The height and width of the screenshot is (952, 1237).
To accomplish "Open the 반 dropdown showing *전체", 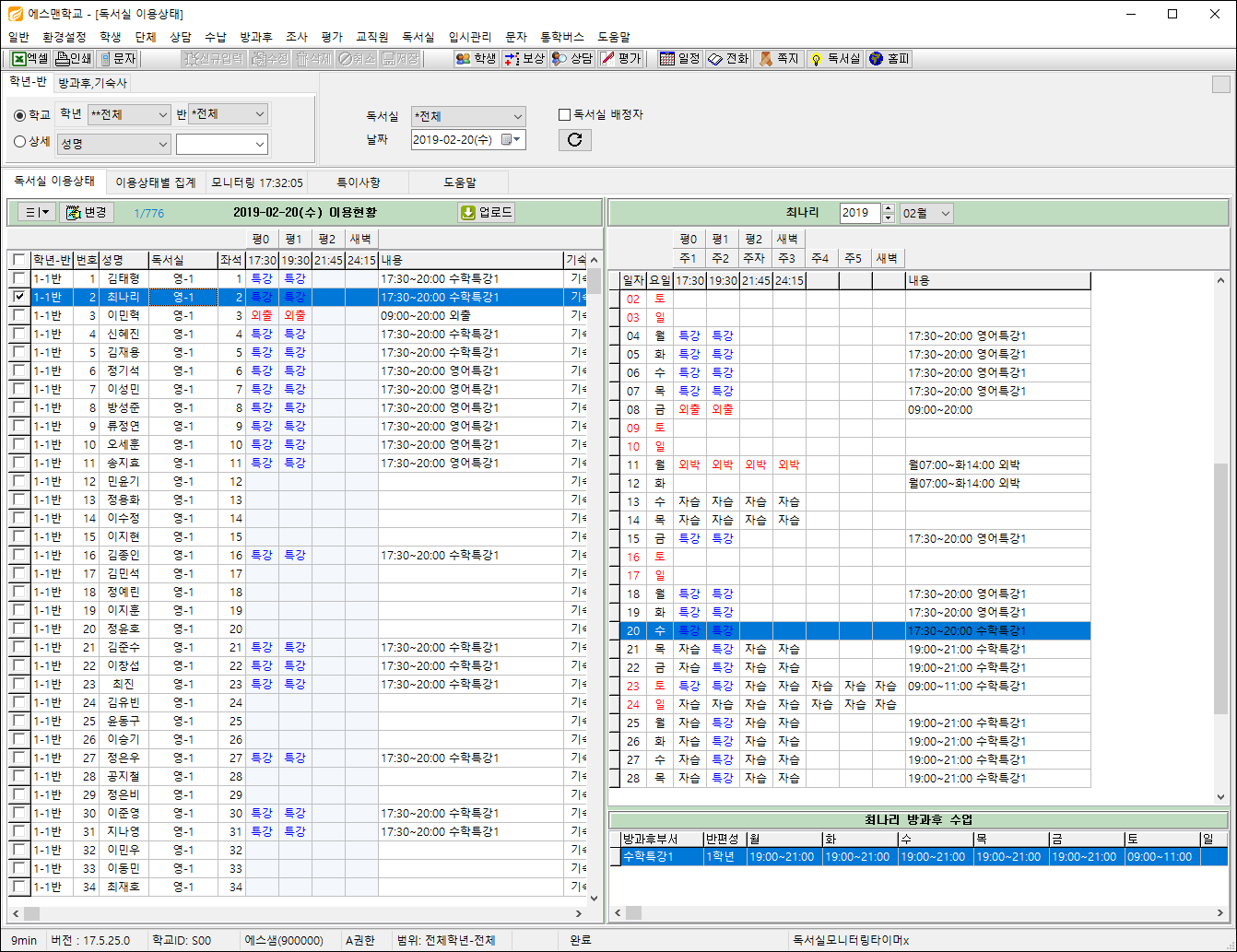I will click(x=228, y=114).
